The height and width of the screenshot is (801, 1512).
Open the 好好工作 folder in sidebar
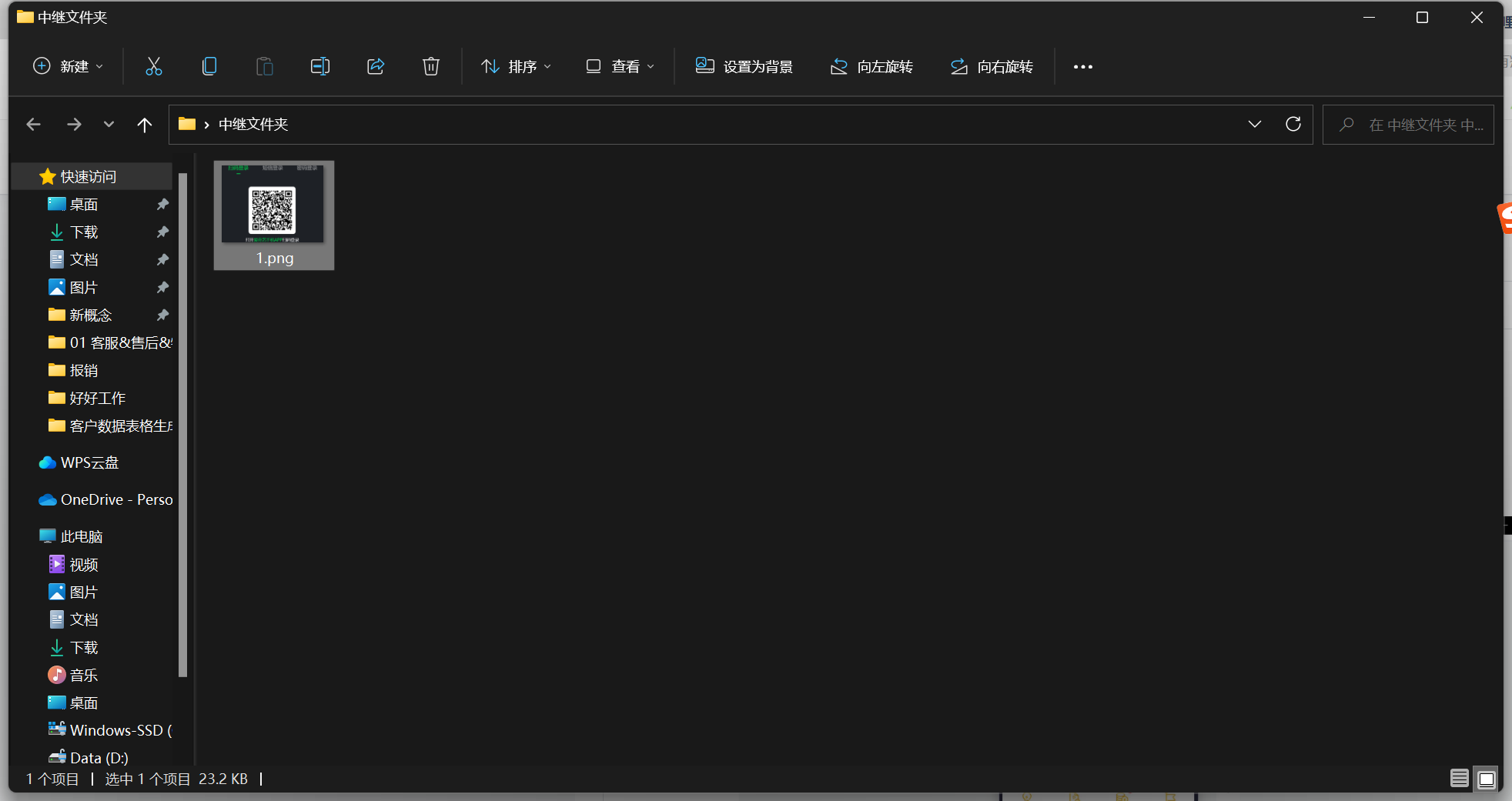click(98, 399)
